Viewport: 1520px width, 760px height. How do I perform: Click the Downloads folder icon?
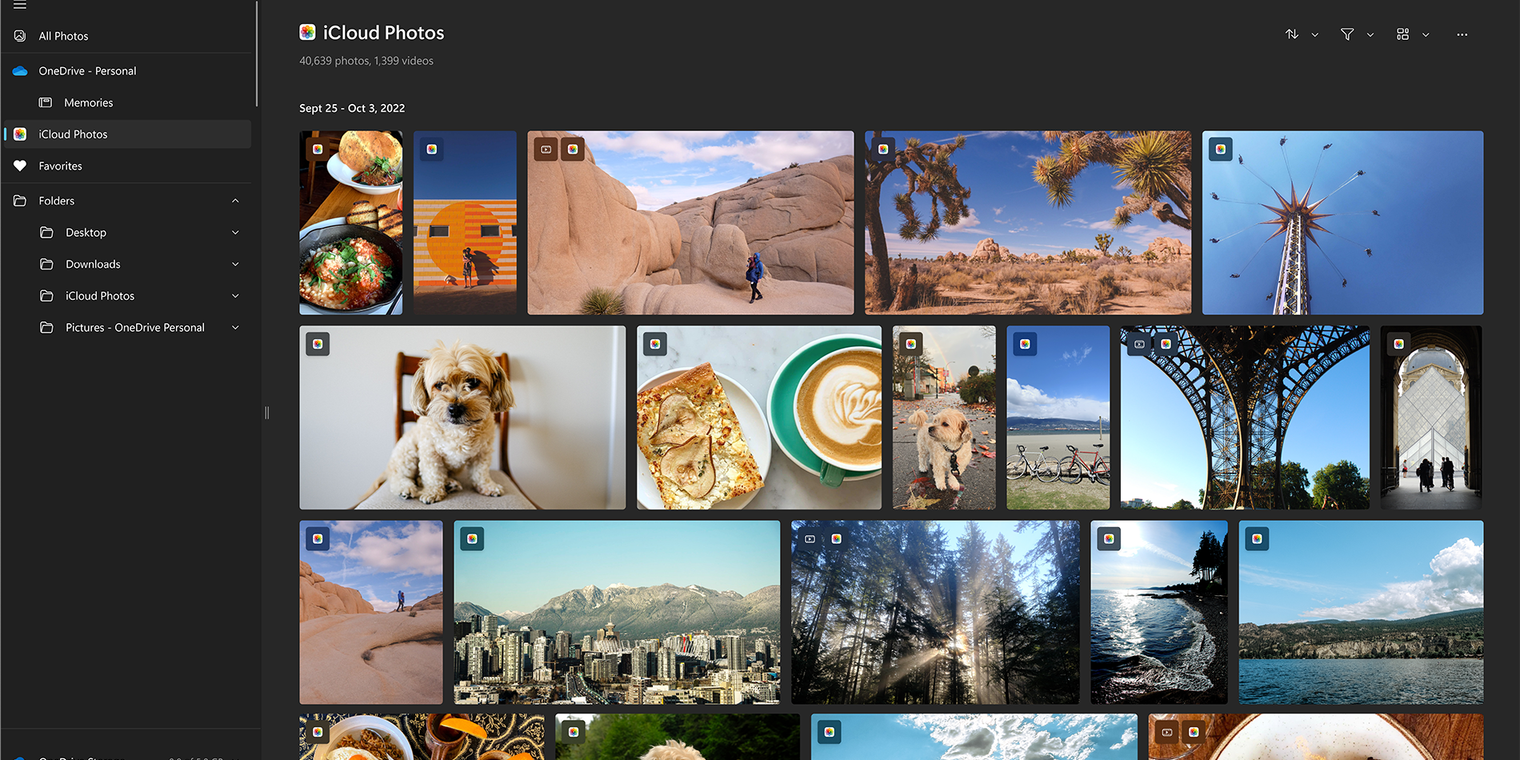point(46,265)
